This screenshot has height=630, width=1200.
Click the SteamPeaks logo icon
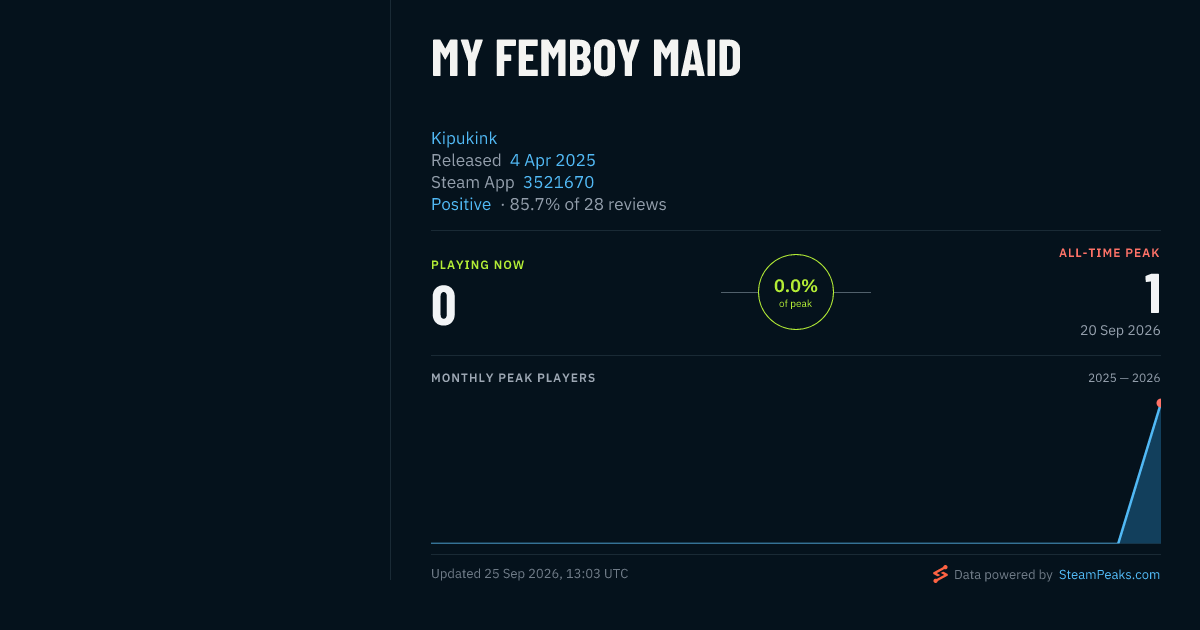940,574
